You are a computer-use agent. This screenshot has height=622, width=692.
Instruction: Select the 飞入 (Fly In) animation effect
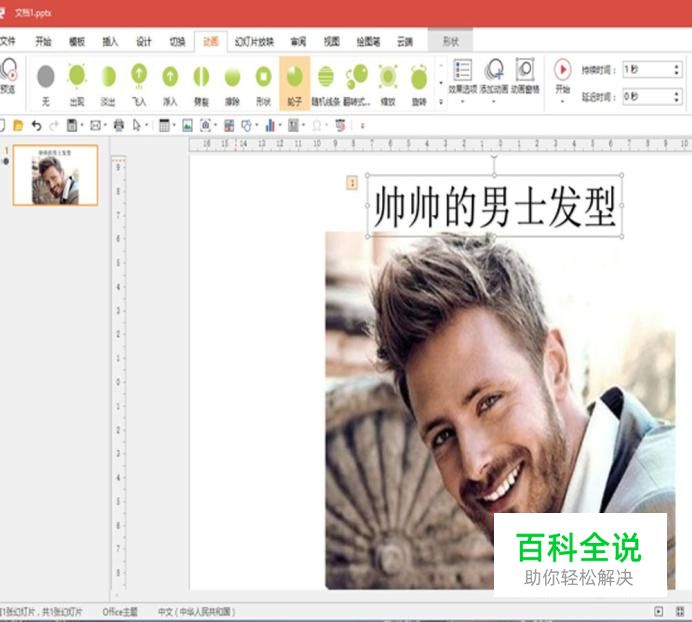[139, 79]
